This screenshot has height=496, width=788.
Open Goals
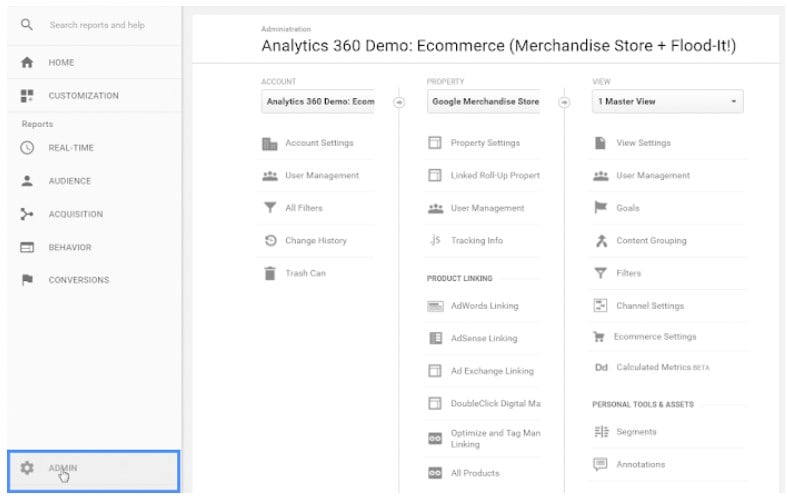point(628,208)
